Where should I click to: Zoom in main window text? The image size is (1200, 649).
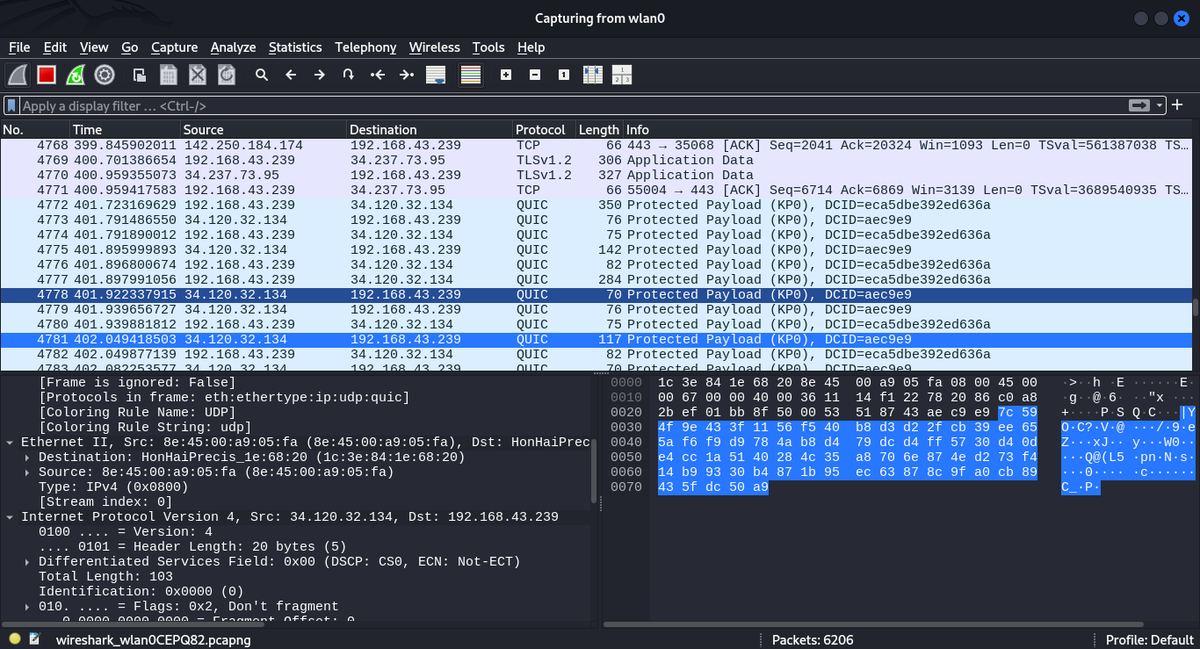pos(507,75)
